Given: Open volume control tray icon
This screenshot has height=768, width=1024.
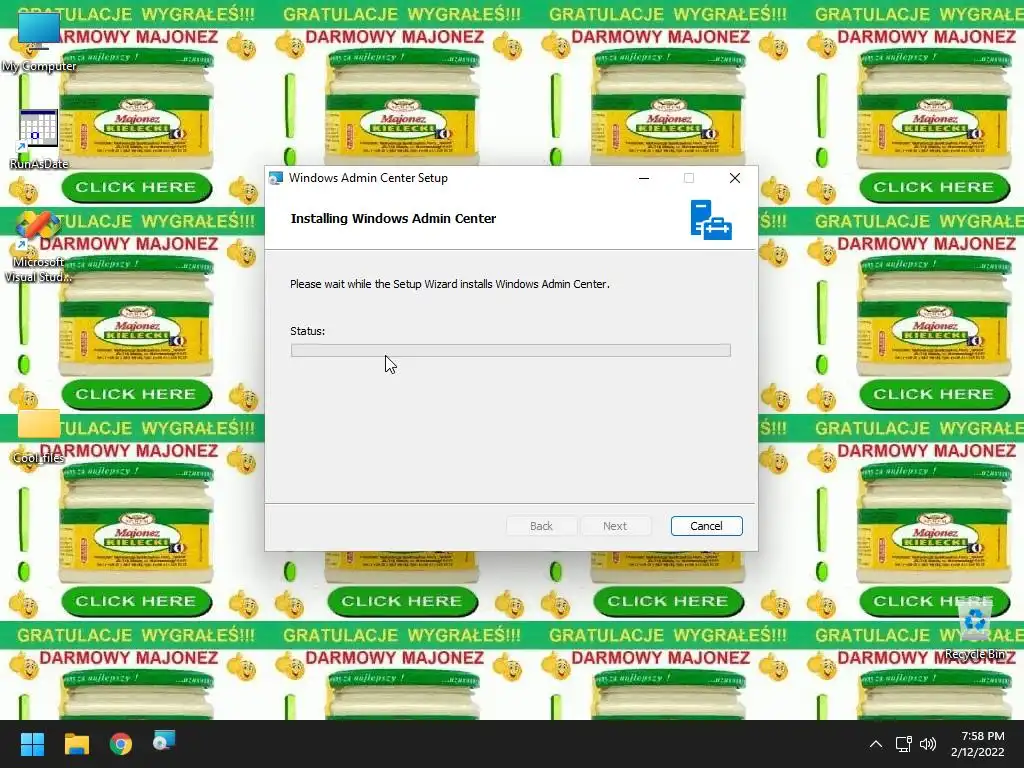Looking at the screenshot, I should click(x=928, y=744).
